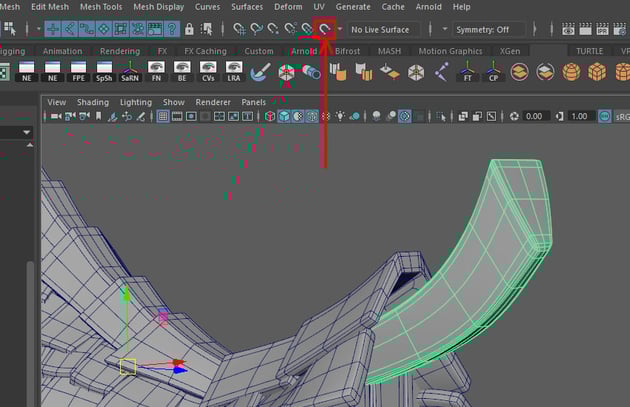630x407 pixels.
Task: Open the Mesh Tools menu
Action: coord(100,7)
